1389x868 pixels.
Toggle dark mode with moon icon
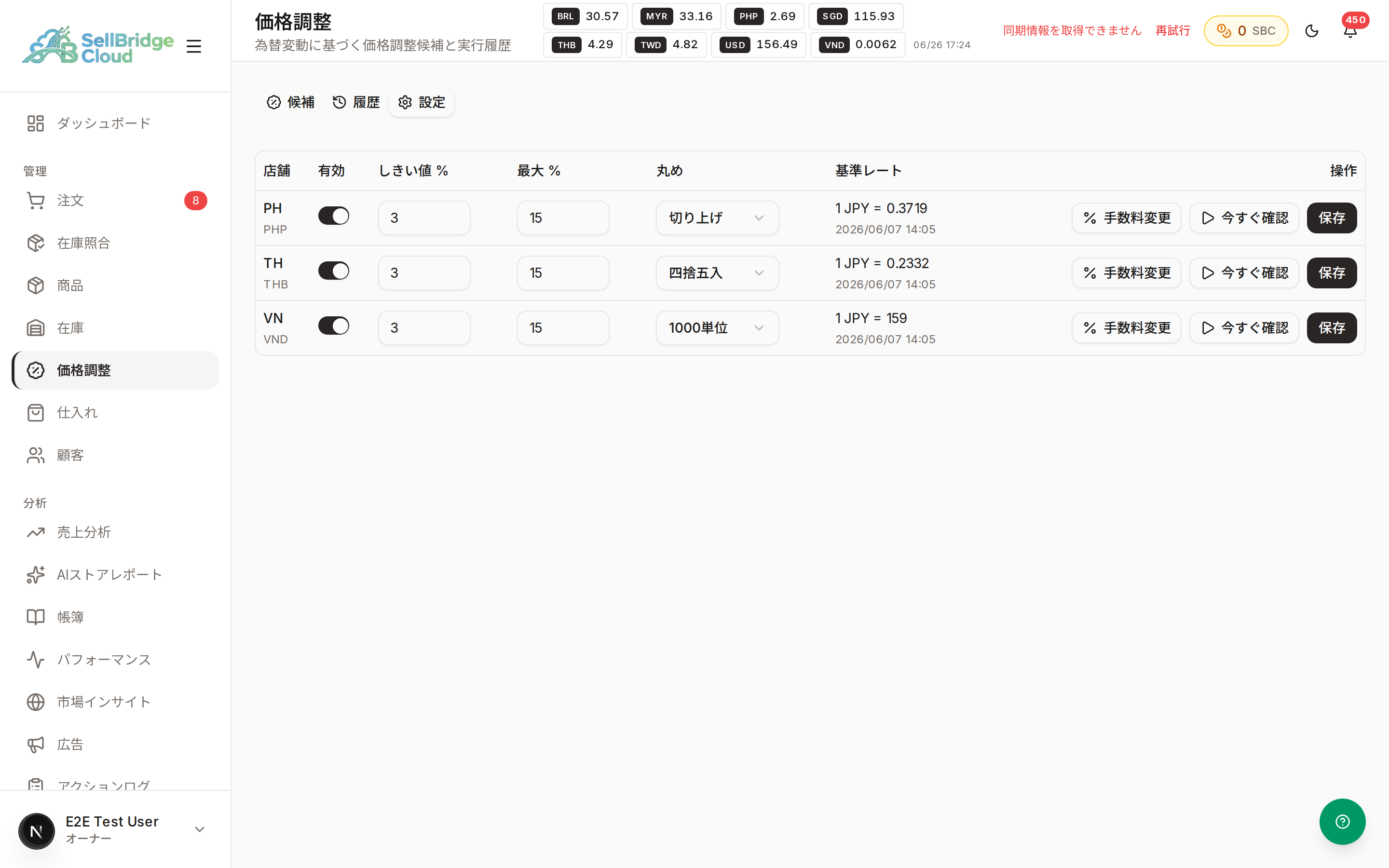coord(1311,30)
